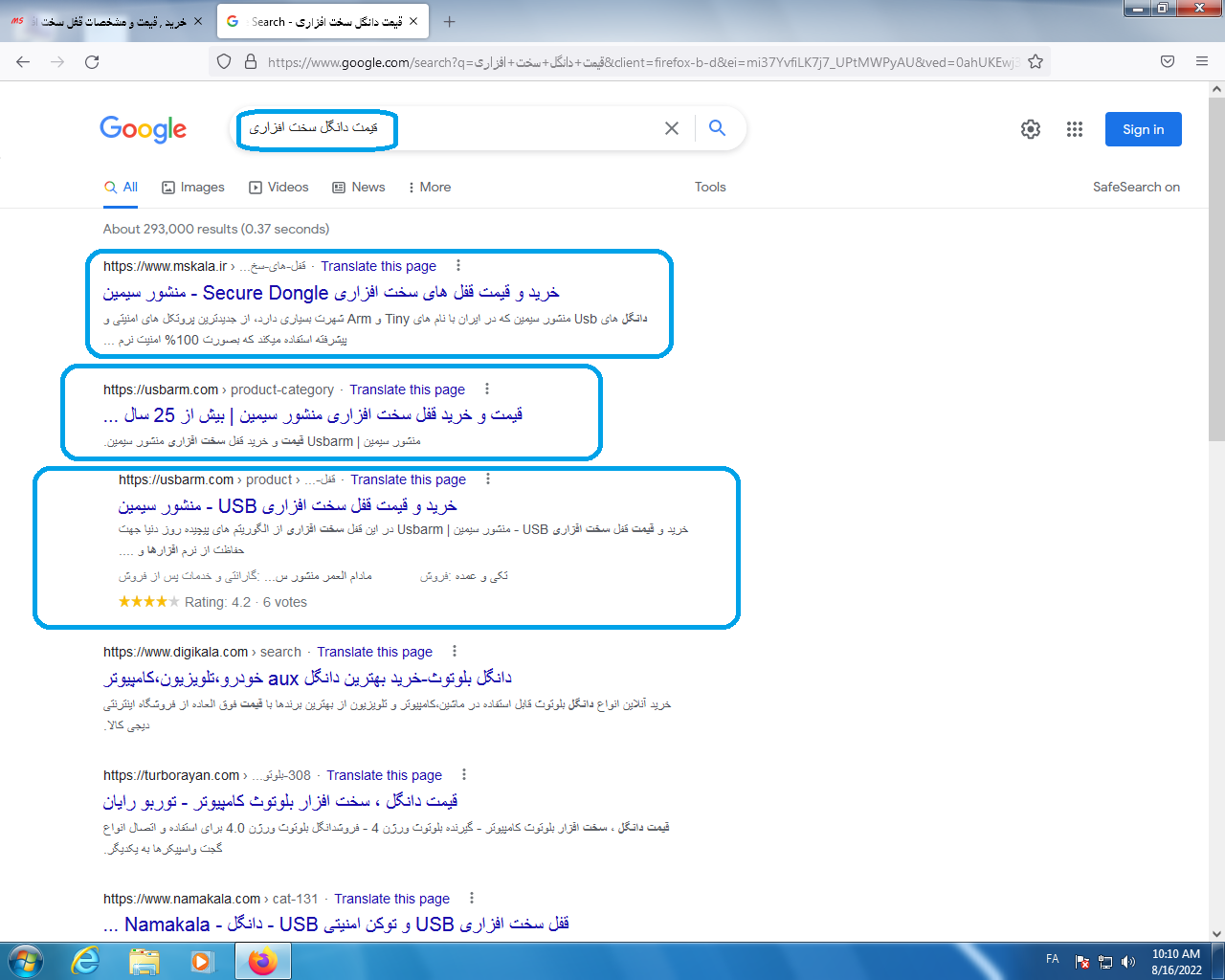Viewport: 1225px width, 980px height.
Task: Bookmark this page with the star icon
Action: click(1036, 61)
